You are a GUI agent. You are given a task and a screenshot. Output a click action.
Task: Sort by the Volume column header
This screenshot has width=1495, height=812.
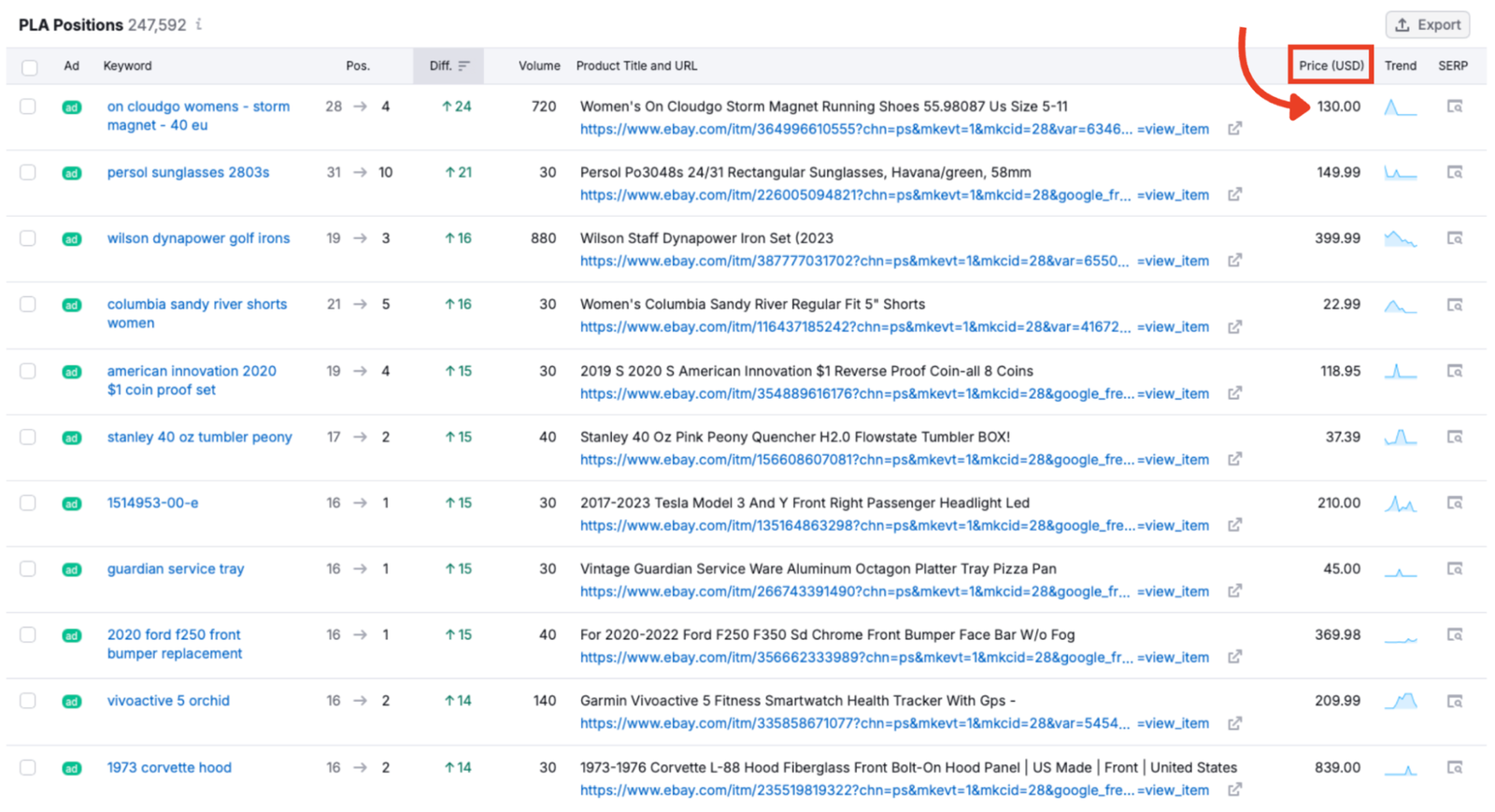[539, 66]
